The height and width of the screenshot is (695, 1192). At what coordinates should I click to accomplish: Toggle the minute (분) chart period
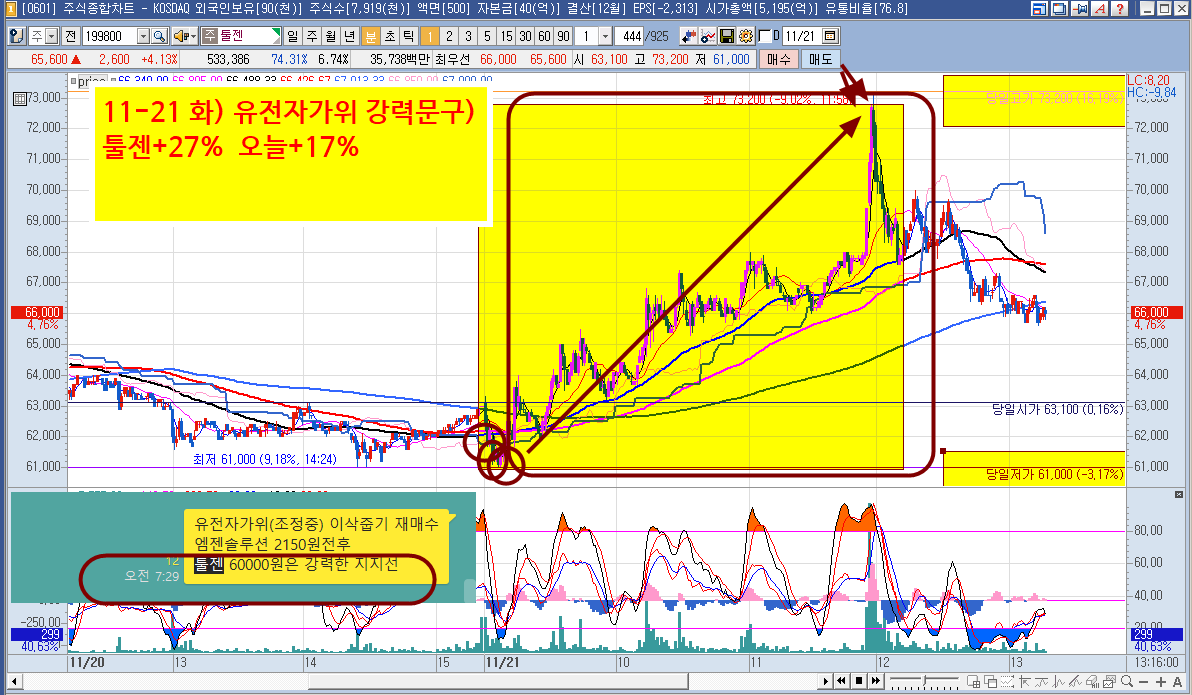tap(370, 36)
